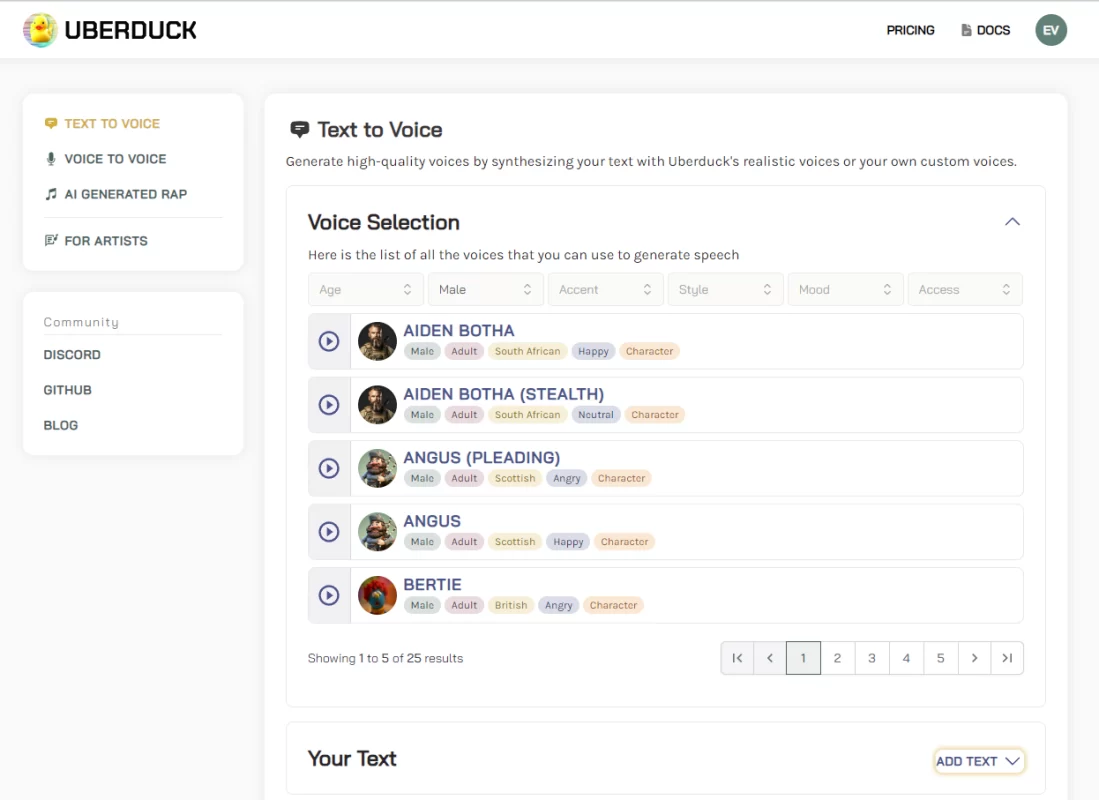Click the Character tag on Bertie
The image size is (1099, 800).
click(613, 605)
